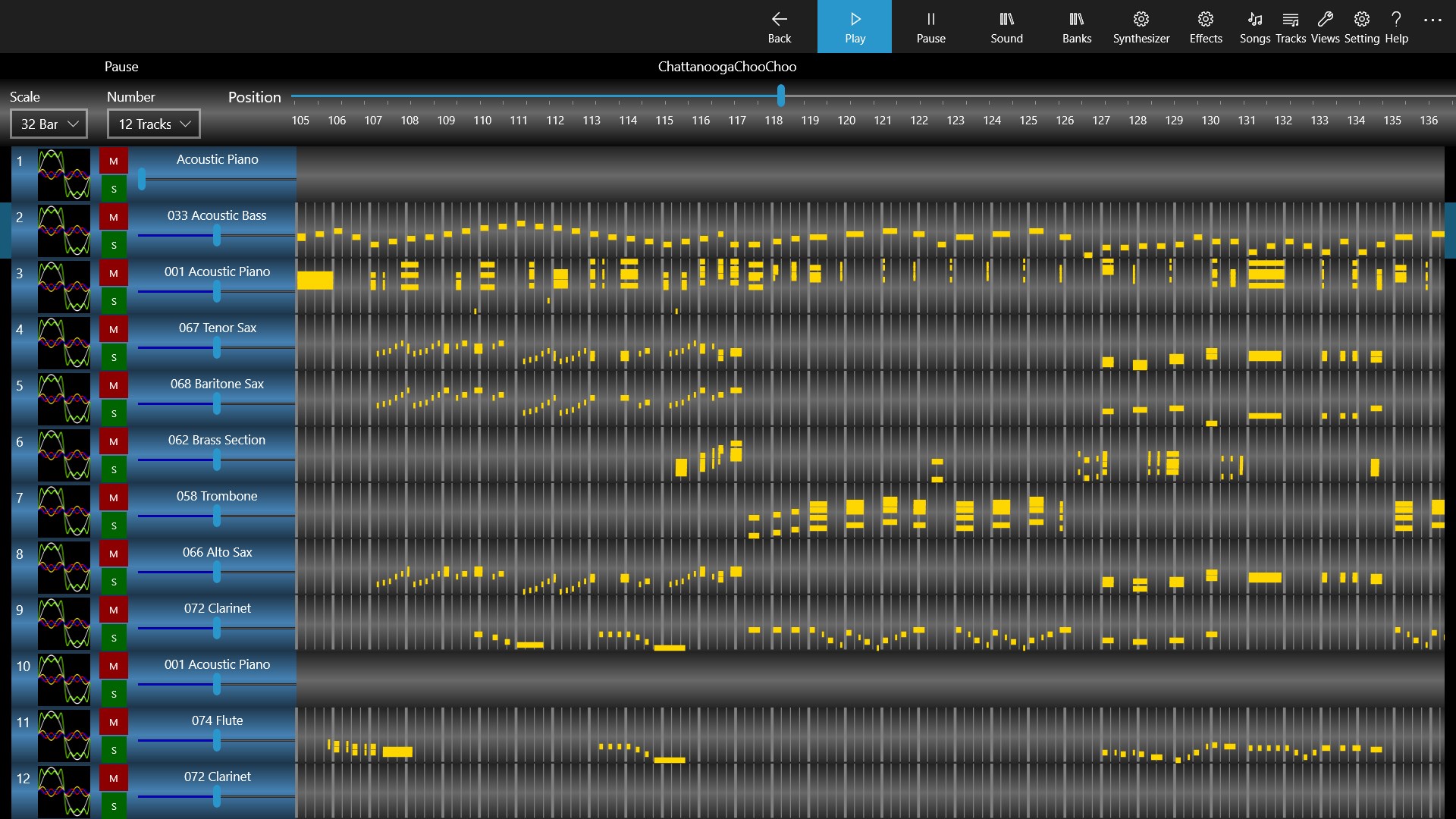Mute the 033 Acoustic Bass track
The image size is (1456, 819).
[114, 218]
